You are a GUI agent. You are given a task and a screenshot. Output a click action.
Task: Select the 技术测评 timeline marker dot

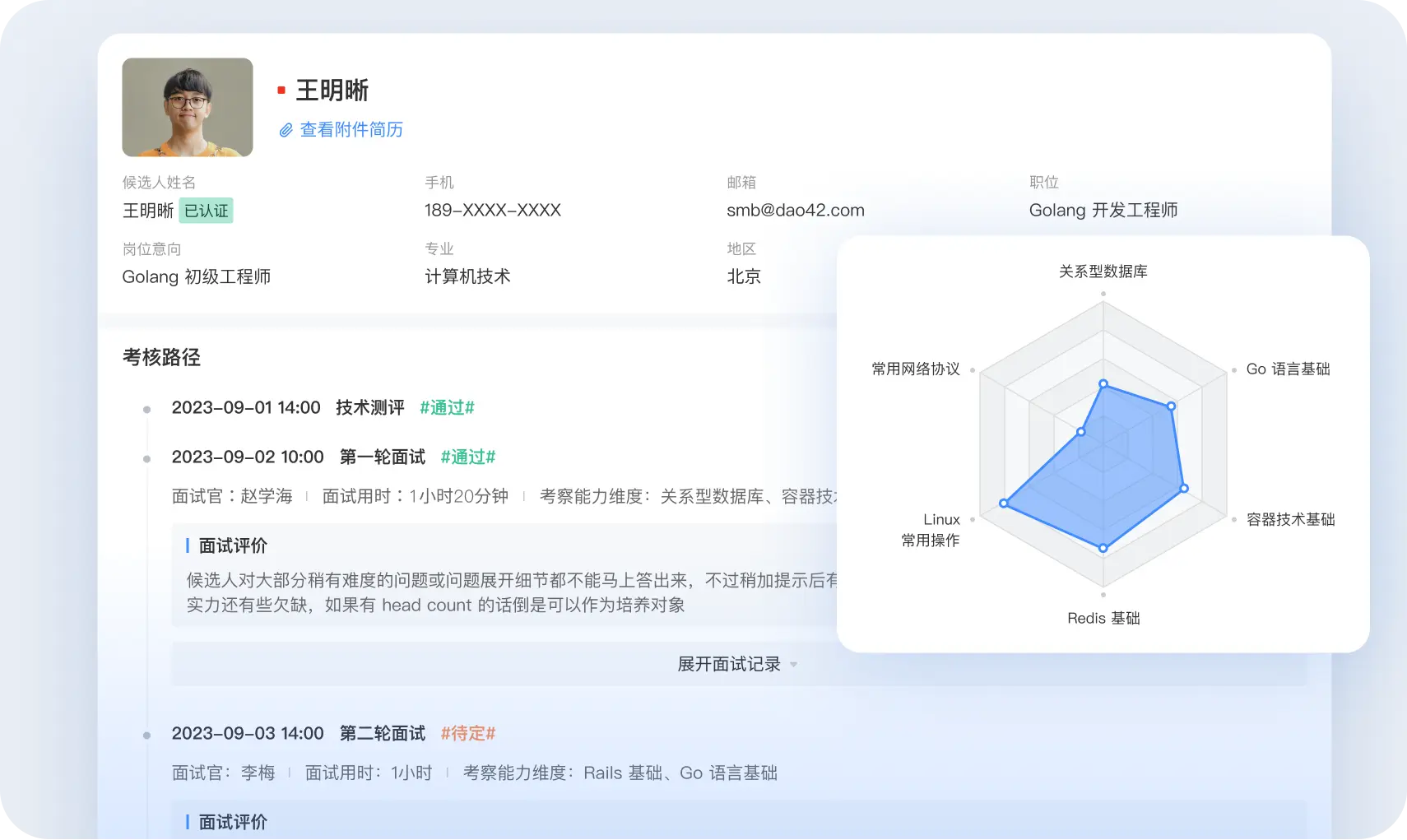point(146,409)
